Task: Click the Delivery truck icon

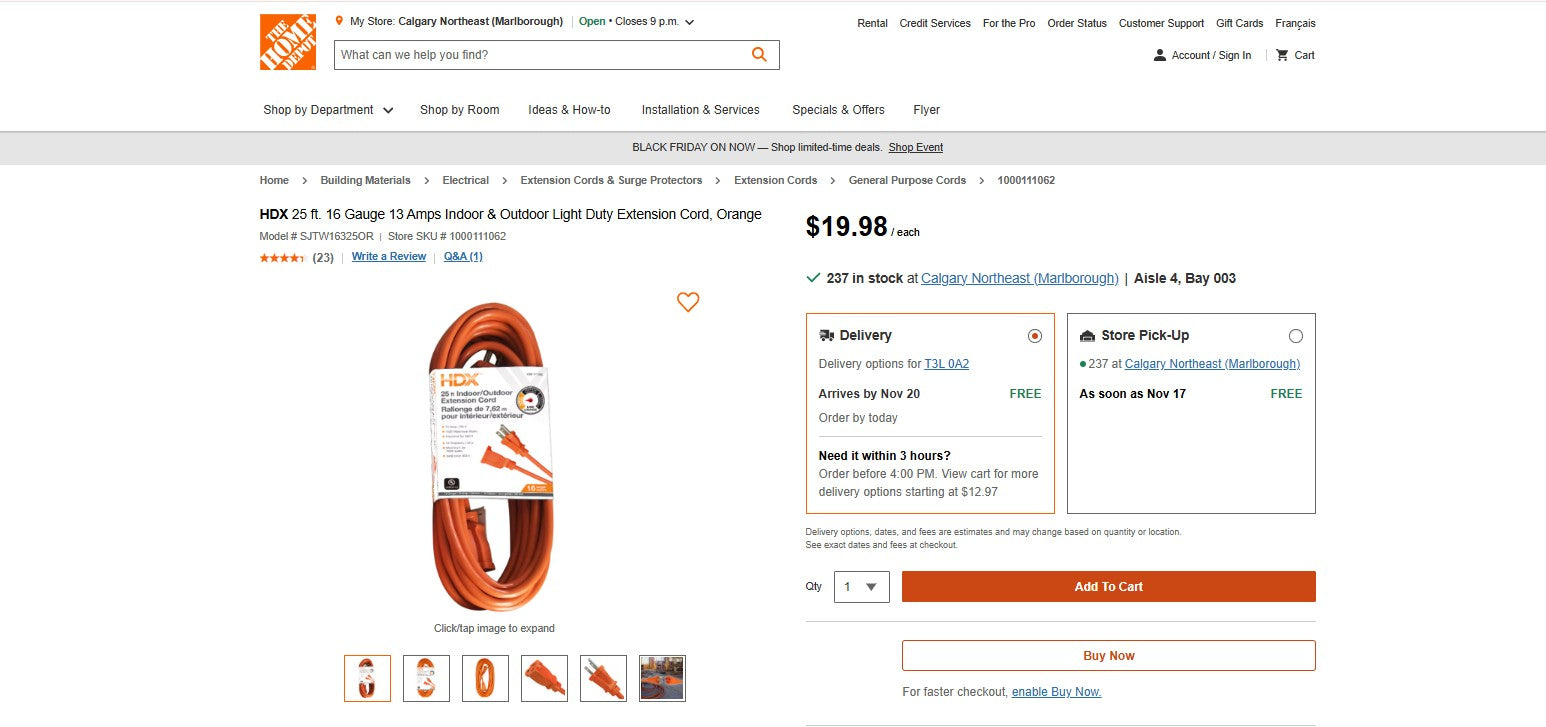Action: (x=828, y=335)
